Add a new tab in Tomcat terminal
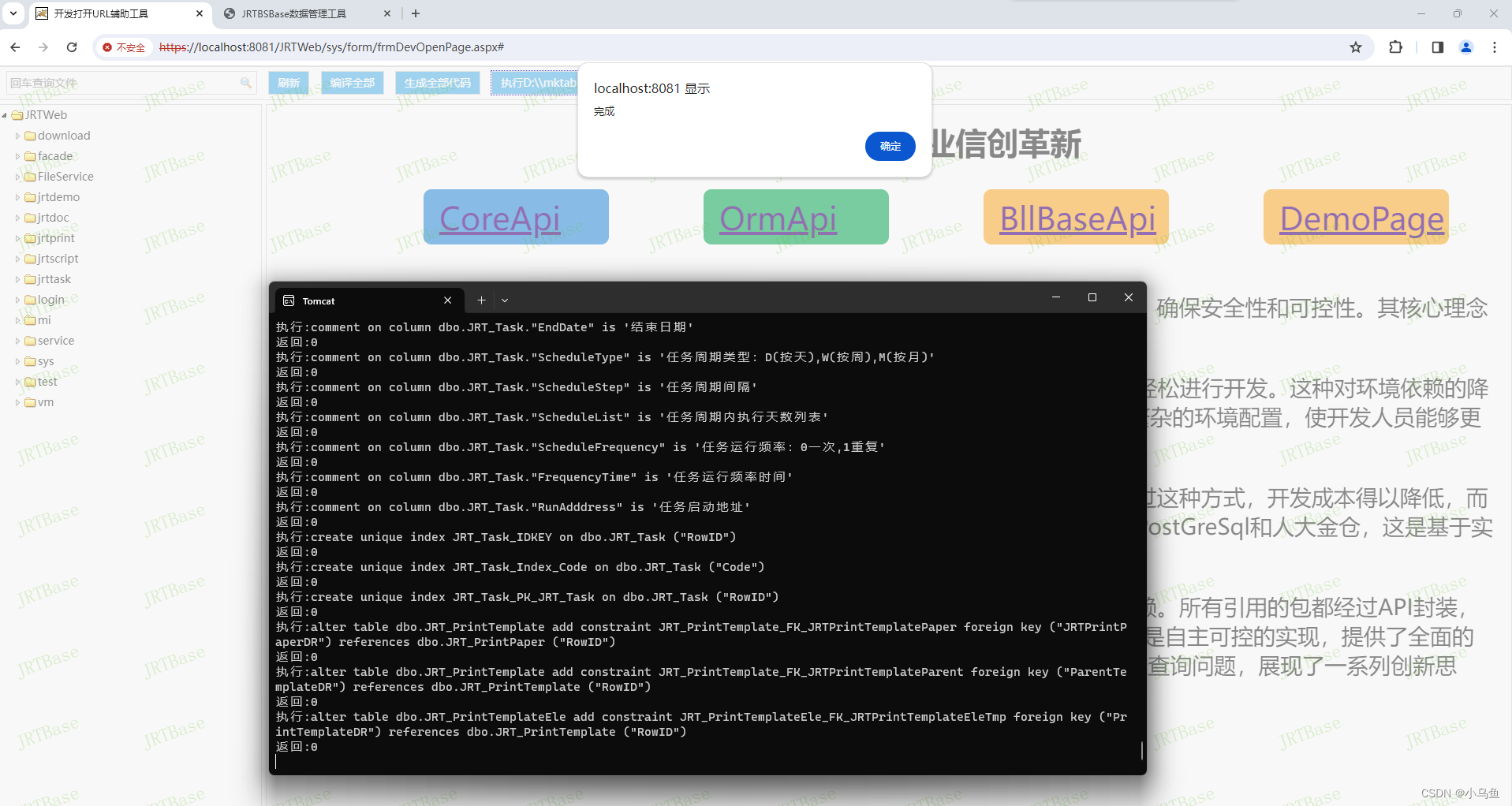The height and width of the screenshot is (806, 1512). pos(481,300)
